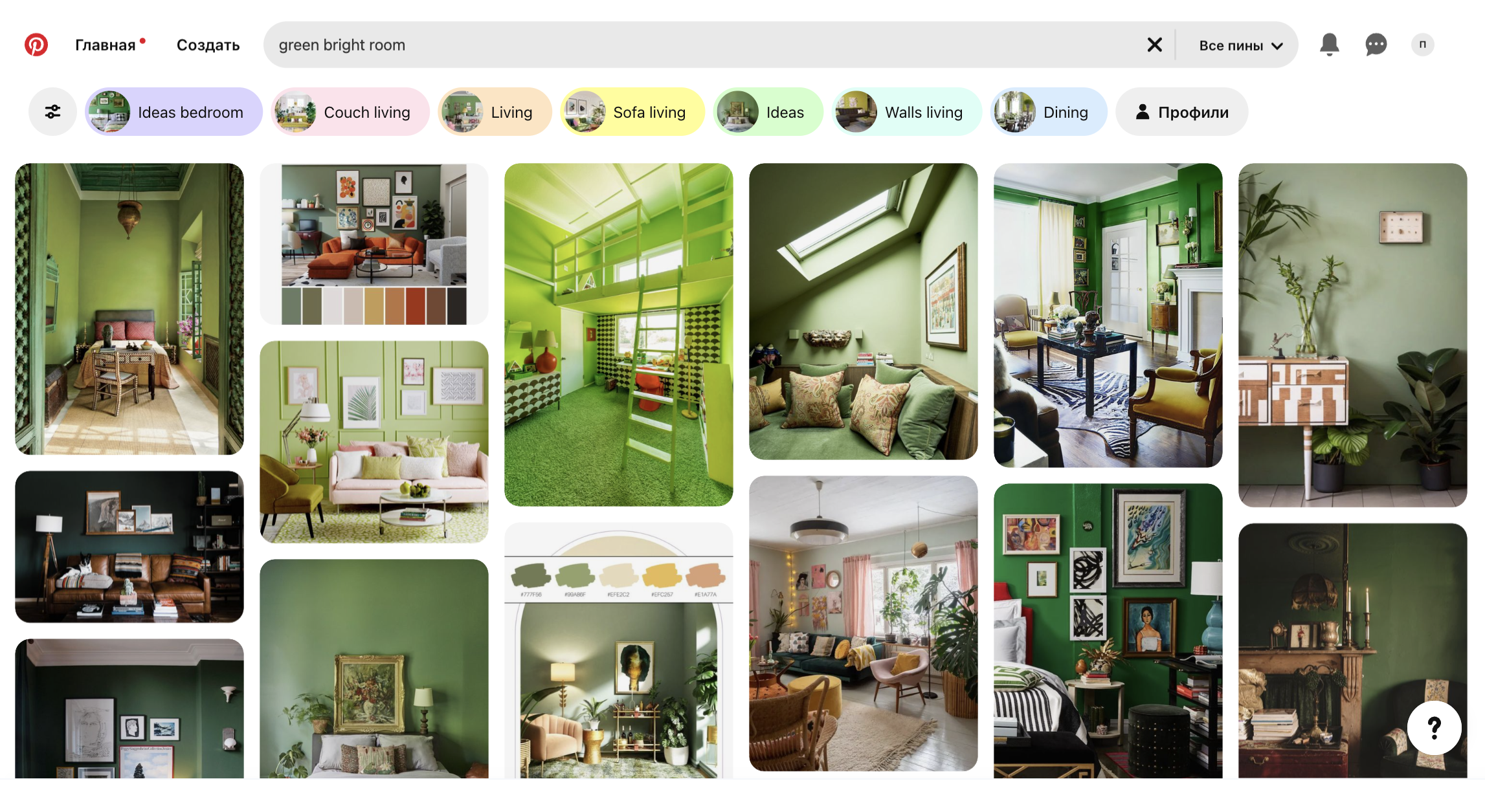Click the Создать menu item
Image resolution: width=1485 pixels, height=812 pixels.
click(x=208, y=44)
